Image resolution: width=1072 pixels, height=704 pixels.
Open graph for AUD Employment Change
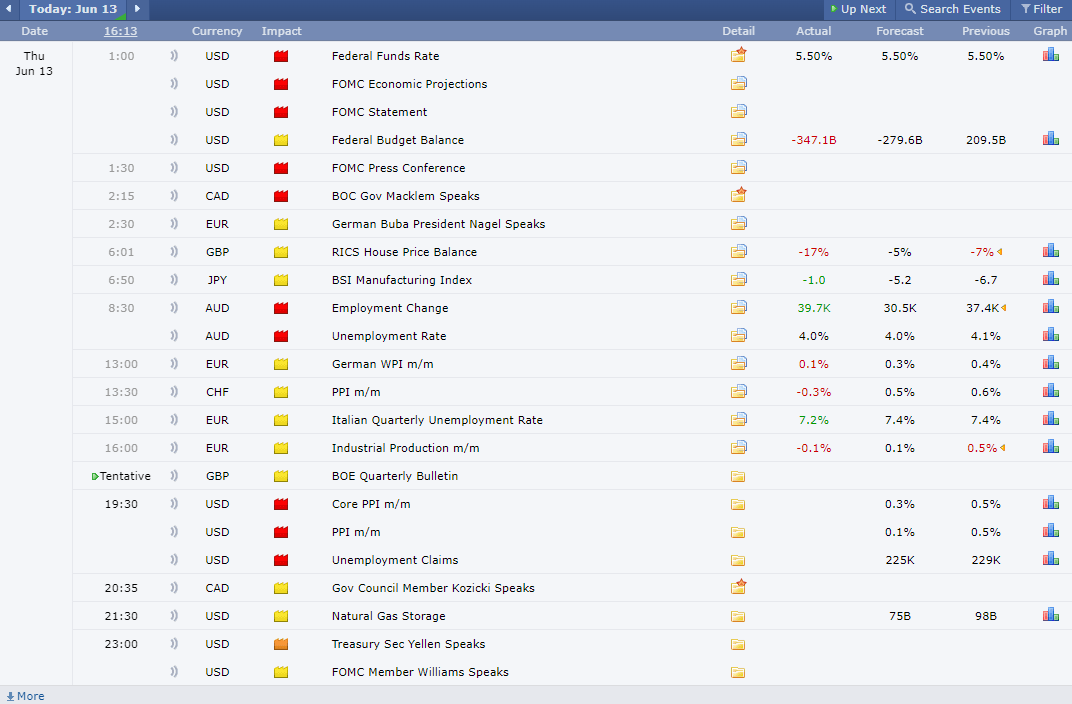coord(1051,308)
